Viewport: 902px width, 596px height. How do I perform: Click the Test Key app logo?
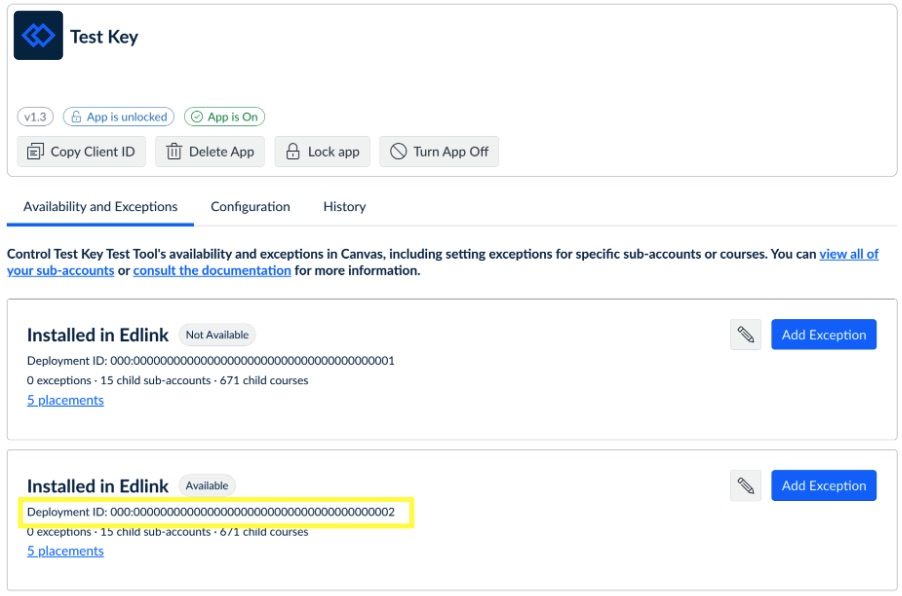click(39, 36)
